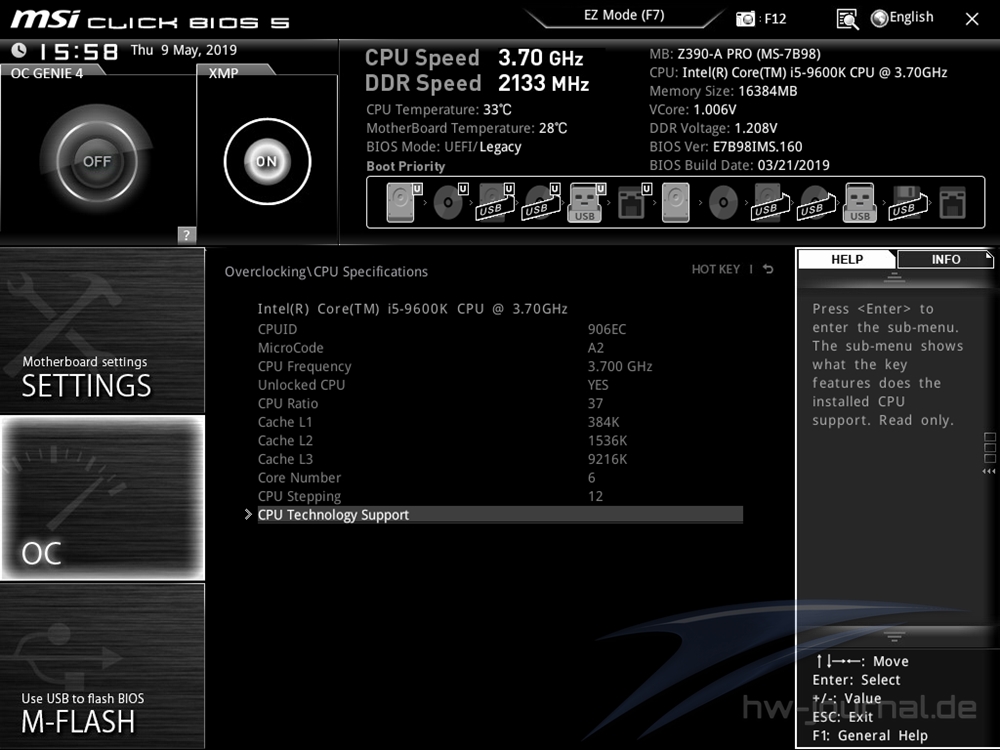This screenshot has height=750, width=1000.
Task: Click the scroll-down grip below the help text
Action: coord(894,636)
